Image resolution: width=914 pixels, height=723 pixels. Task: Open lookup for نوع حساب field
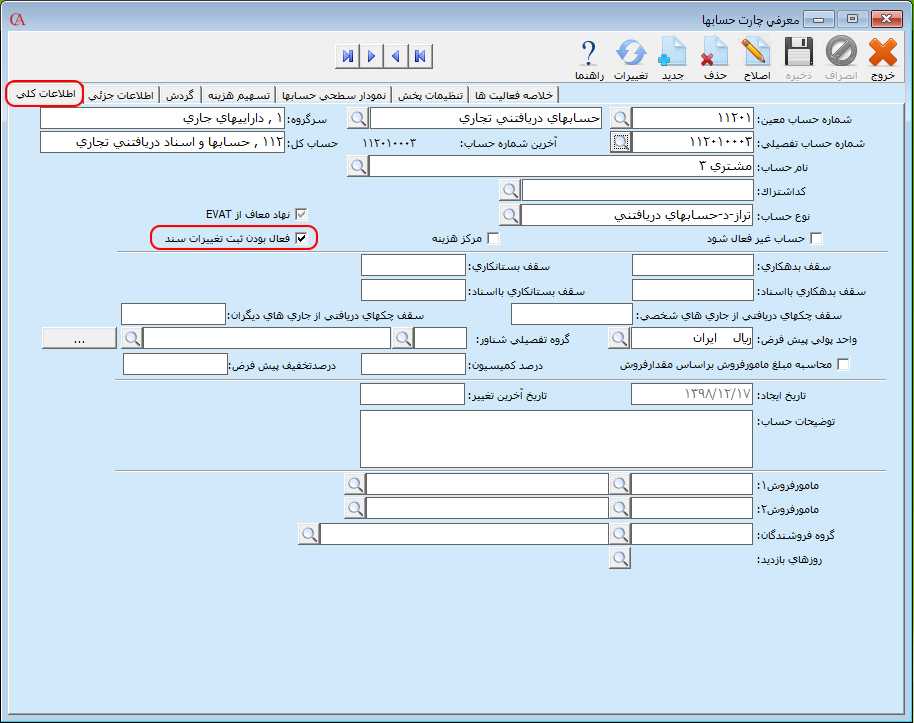(510, 215)
